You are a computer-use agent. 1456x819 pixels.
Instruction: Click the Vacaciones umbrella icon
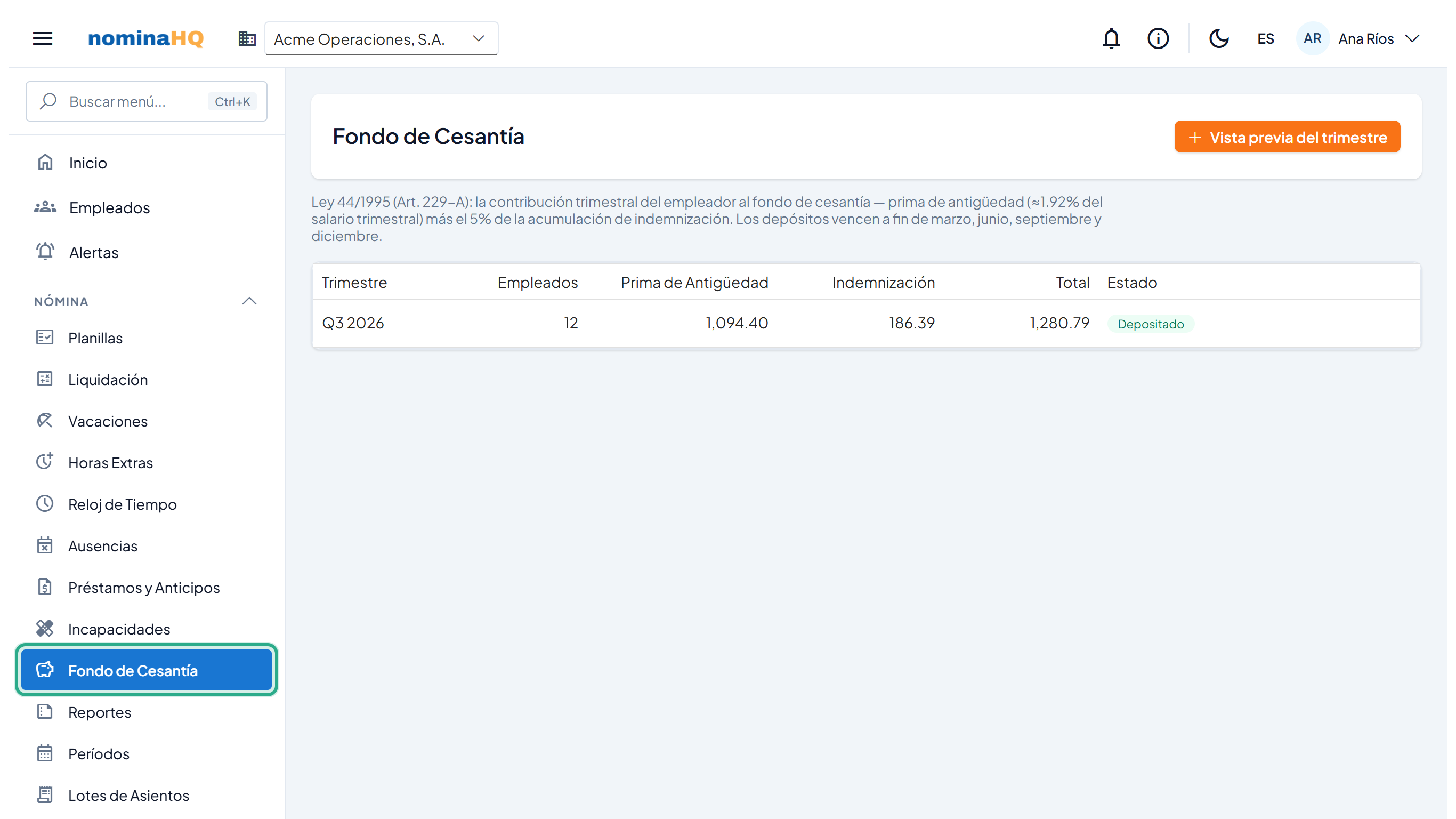click(x=45, y=421)
